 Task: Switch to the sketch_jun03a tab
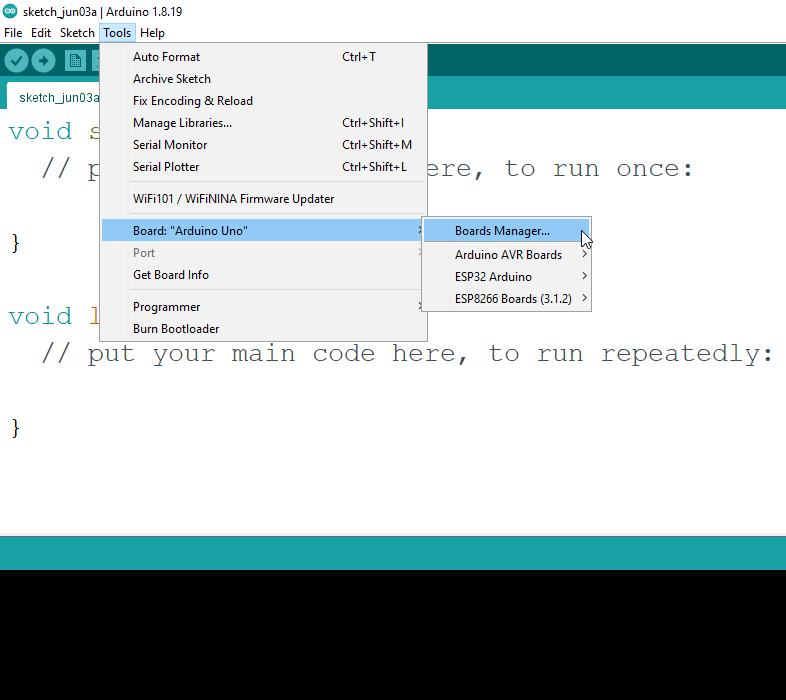(x=55, y=98)
